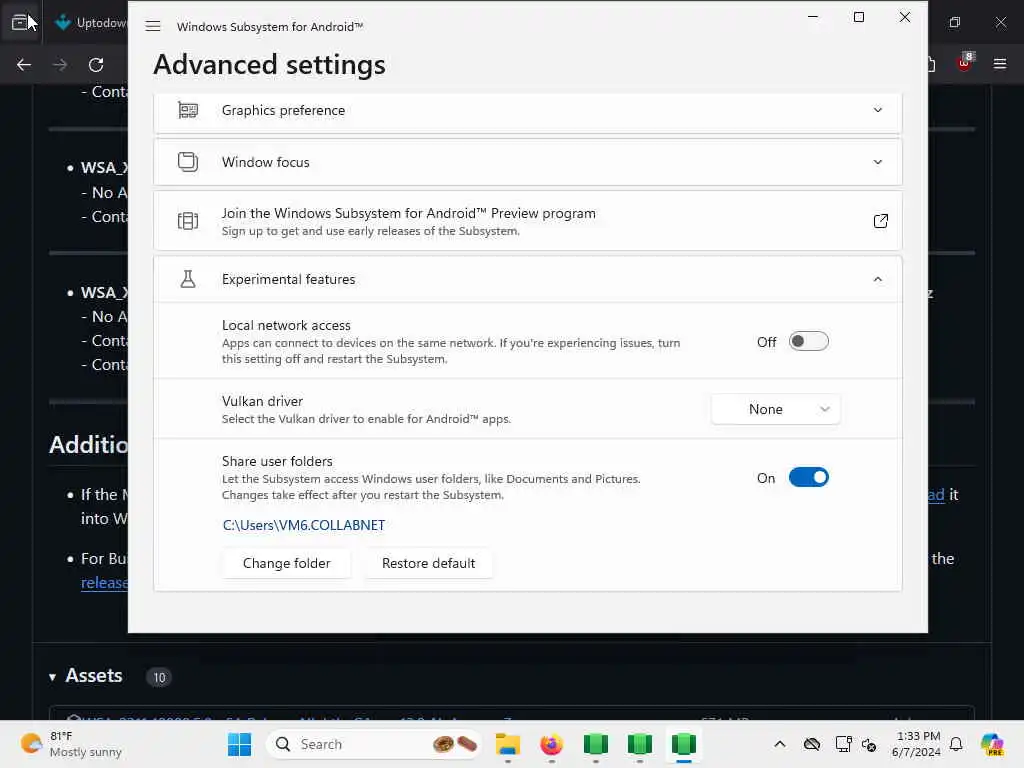Click the Preview program icon
This screenshot has width=1024, height=768.
pos(188,221)
